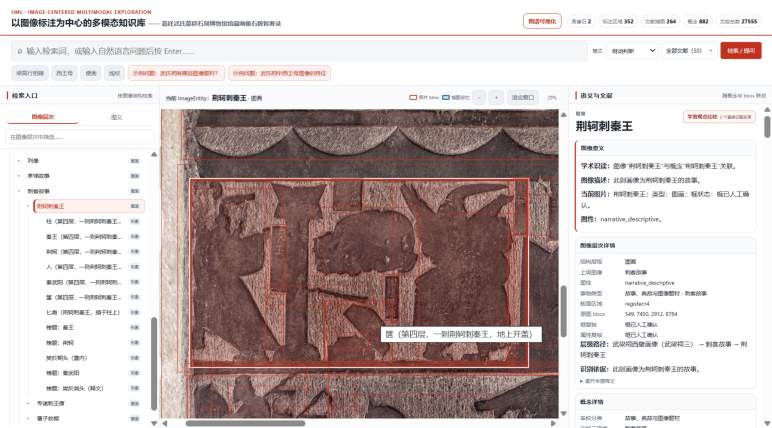Click the image viewer scroll-up arrow
Screen dimensions: 772x428
(564, 114)
